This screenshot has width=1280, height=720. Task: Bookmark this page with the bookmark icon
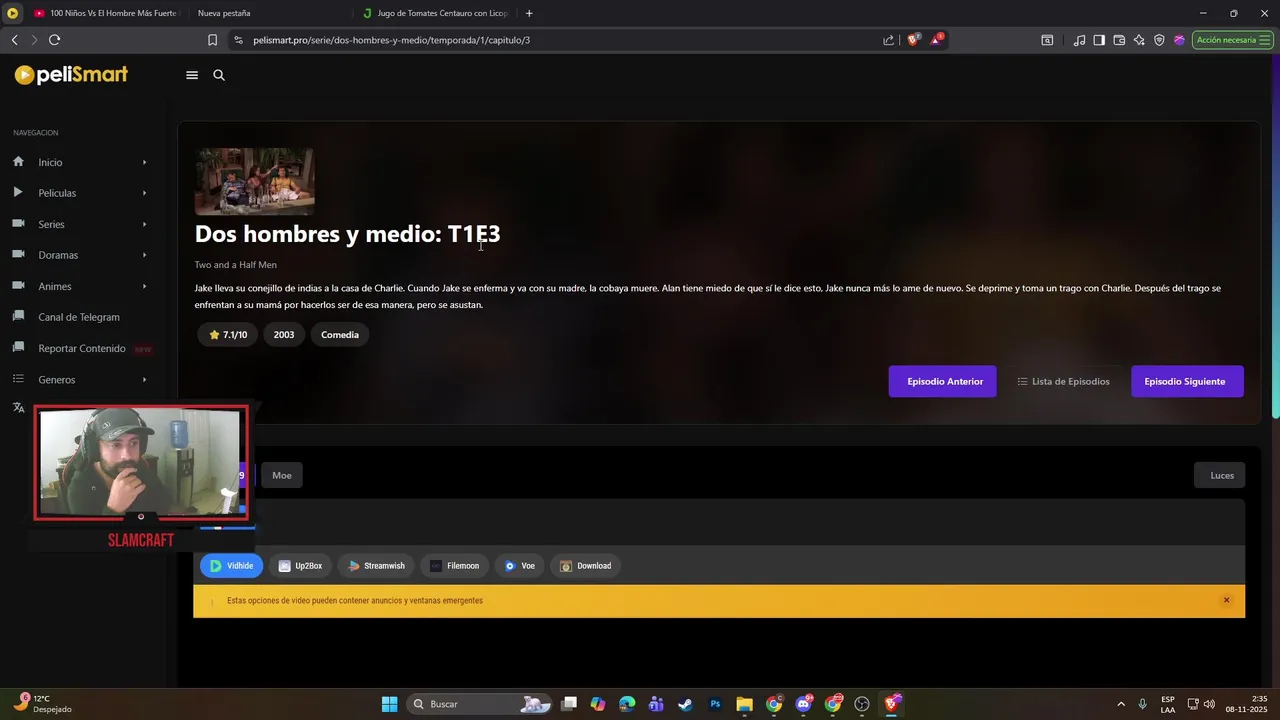[x=212, y=40]
